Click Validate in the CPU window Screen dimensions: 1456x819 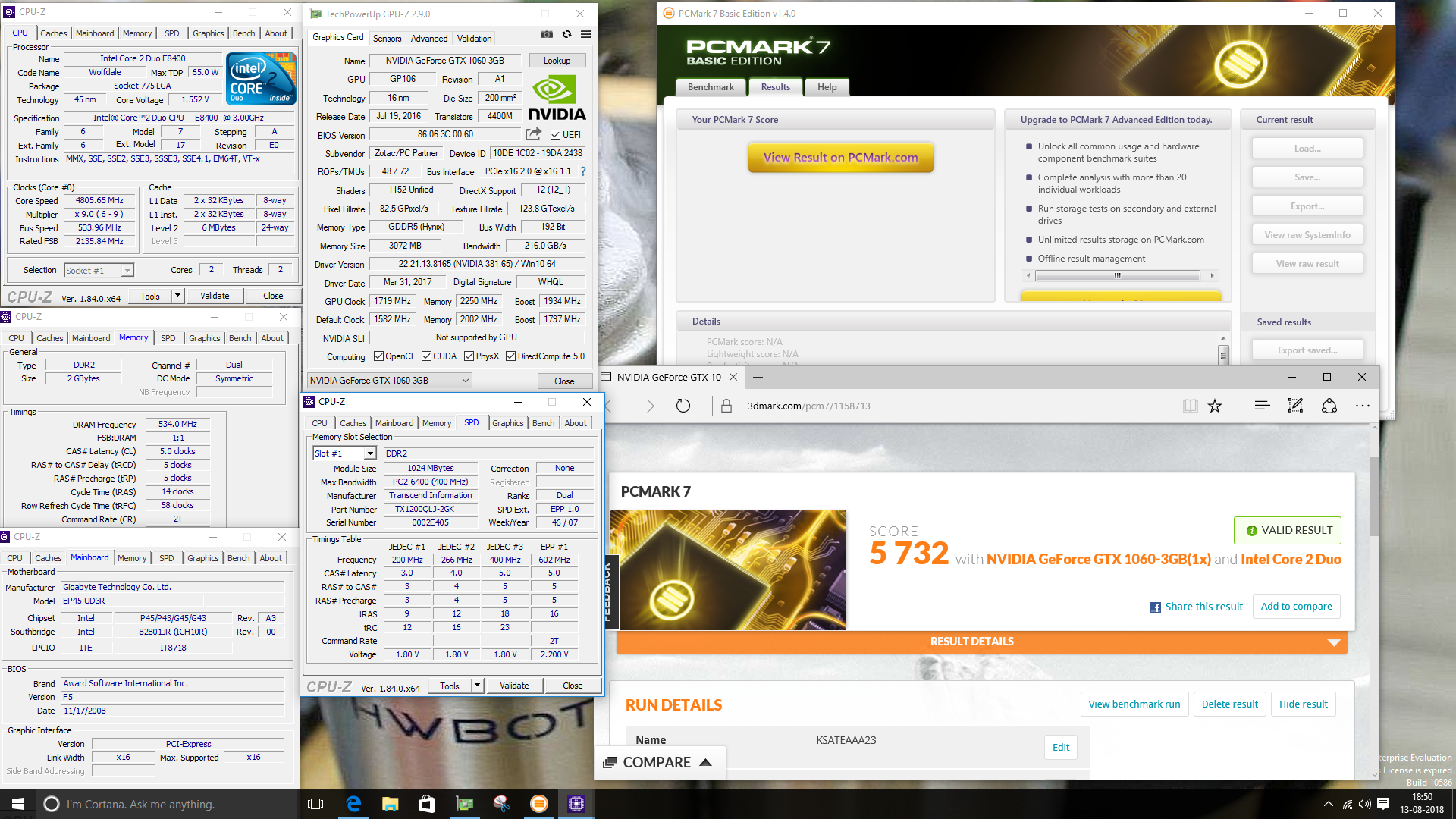click(x=215, y=296)
